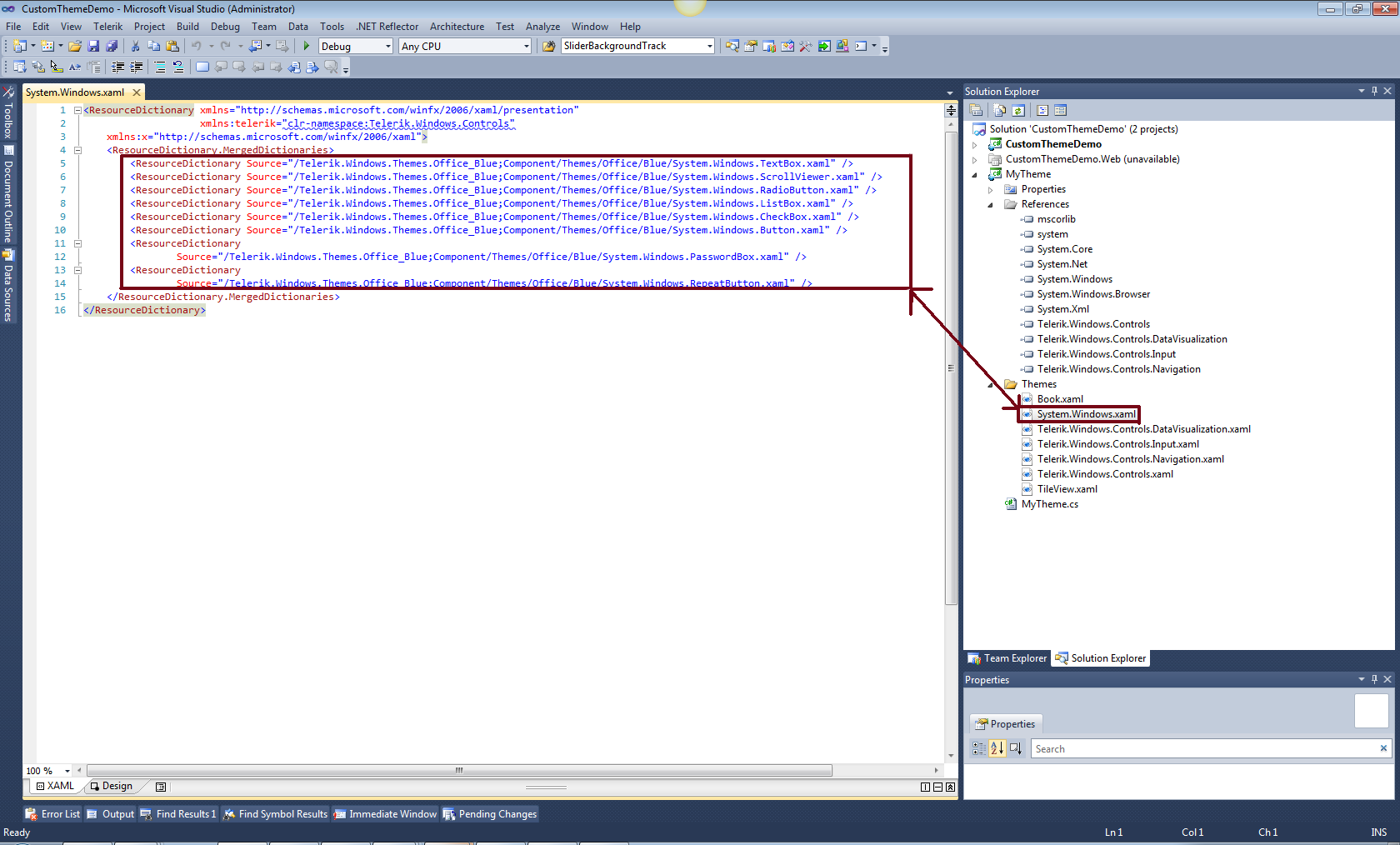Viewport: 1400px width, 845px height.
Task: Expand the CustomThemeDemo.Web project node
Action: click(x=975, y=159)
